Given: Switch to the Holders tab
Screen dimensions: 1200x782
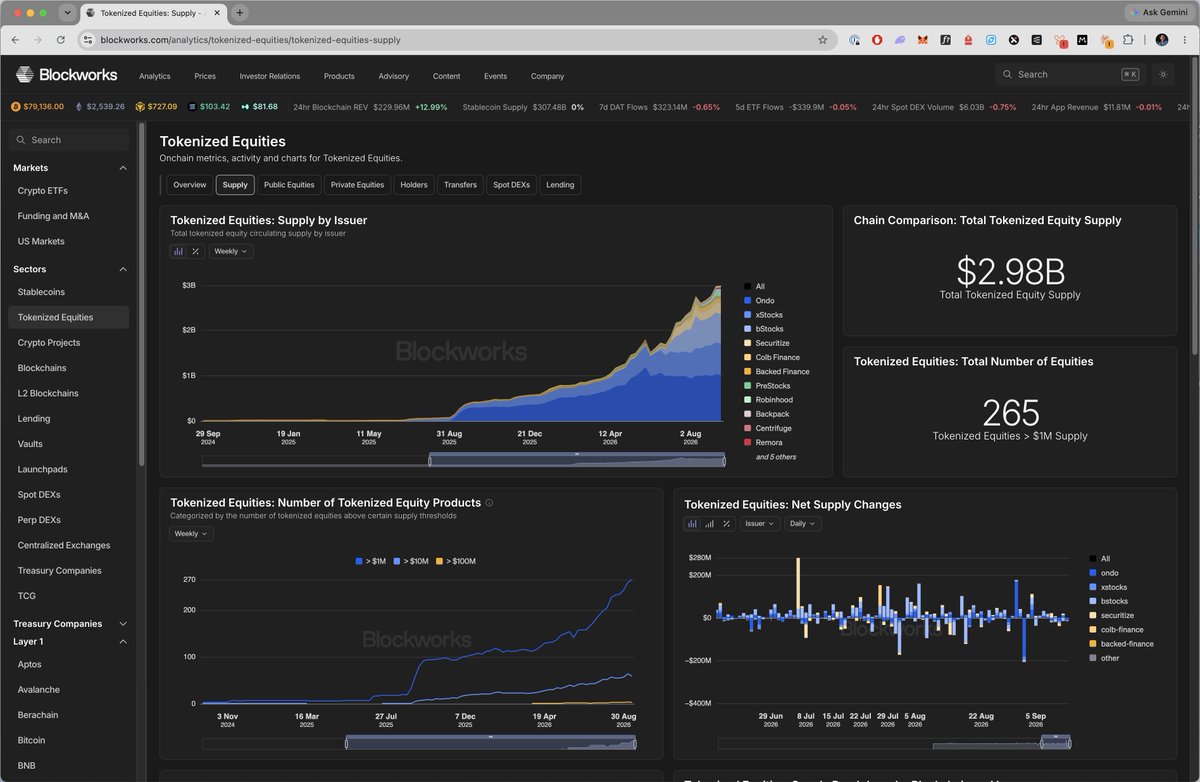Looking at the screenshot, I should 414,185.
